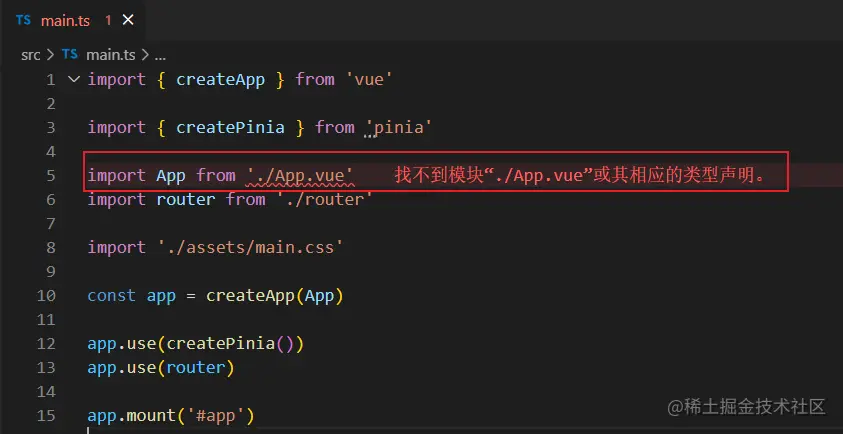Click the './App.vue' import path with error
This screenshot has width=843, height=434.
pos(300,175)
